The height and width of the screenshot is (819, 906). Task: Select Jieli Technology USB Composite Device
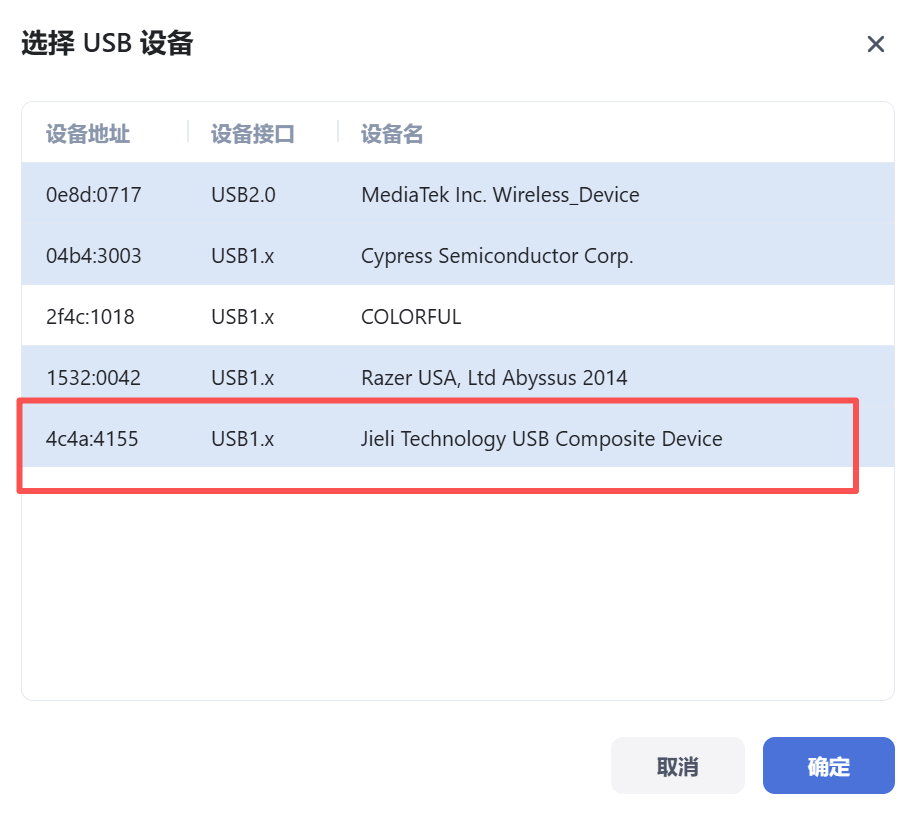point(541,439)
